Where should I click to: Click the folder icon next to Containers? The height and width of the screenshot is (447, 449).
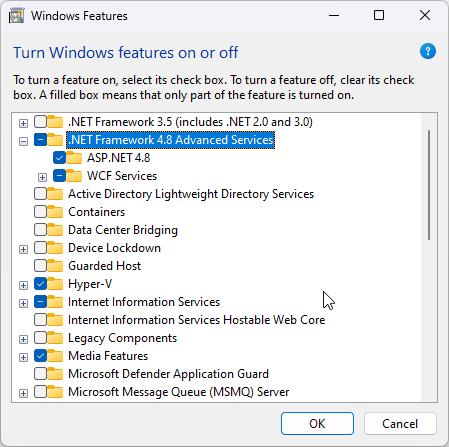coord(55,212)
